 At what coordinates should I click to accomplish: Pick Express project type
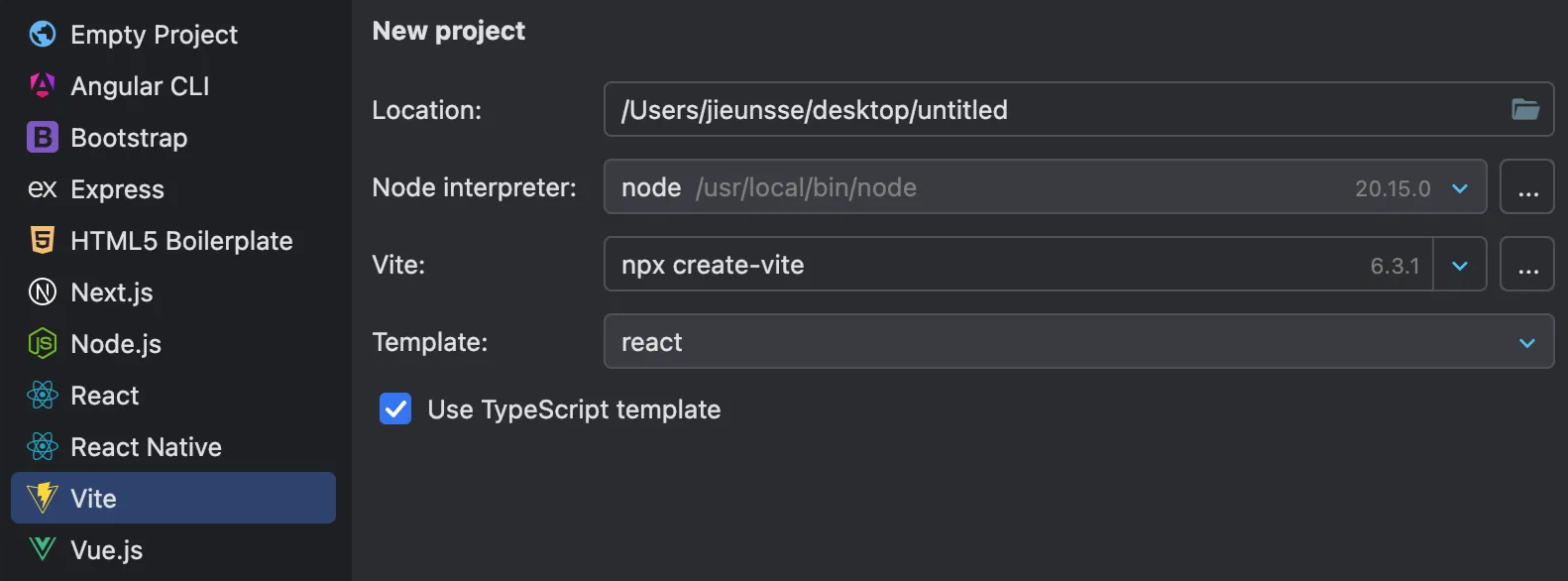(173, 189)
